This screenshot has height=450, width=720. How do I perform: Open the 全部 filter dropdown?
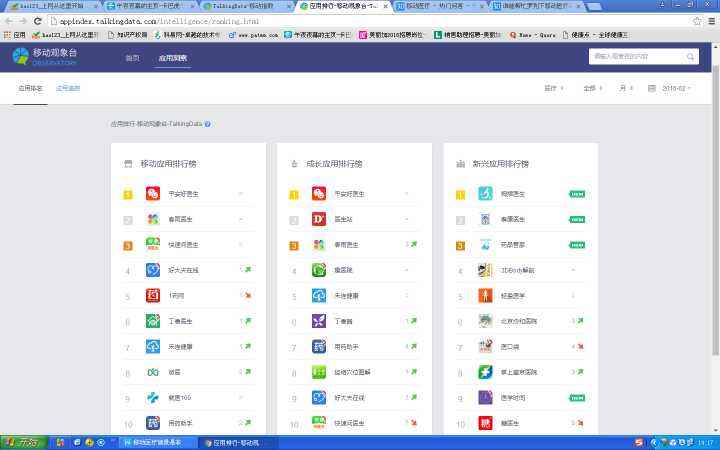click(x=593, y=88)
